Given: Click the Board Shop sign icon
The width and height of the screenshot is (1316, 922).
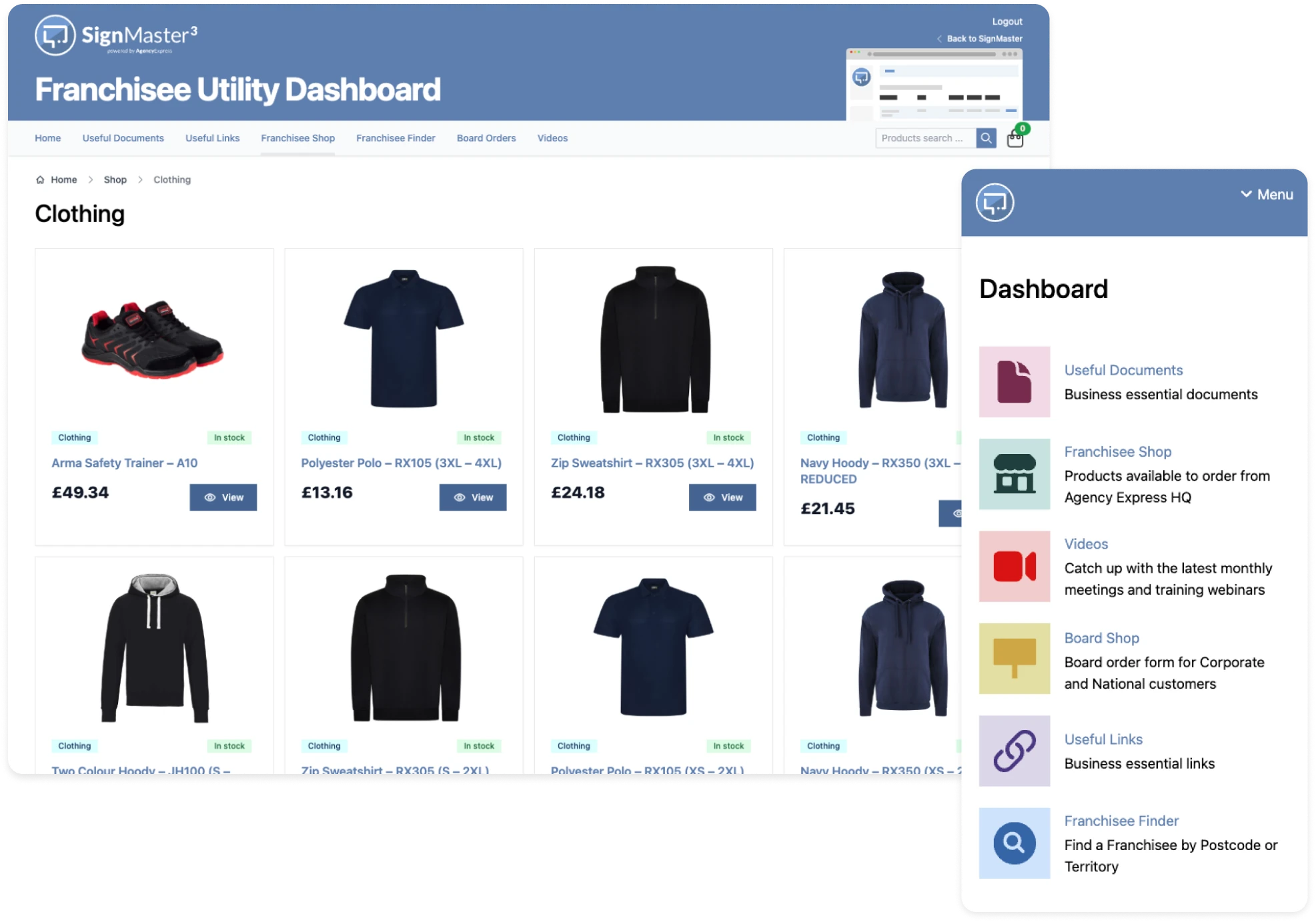Looking at the screenshot, I should [x=1014, y=659].
